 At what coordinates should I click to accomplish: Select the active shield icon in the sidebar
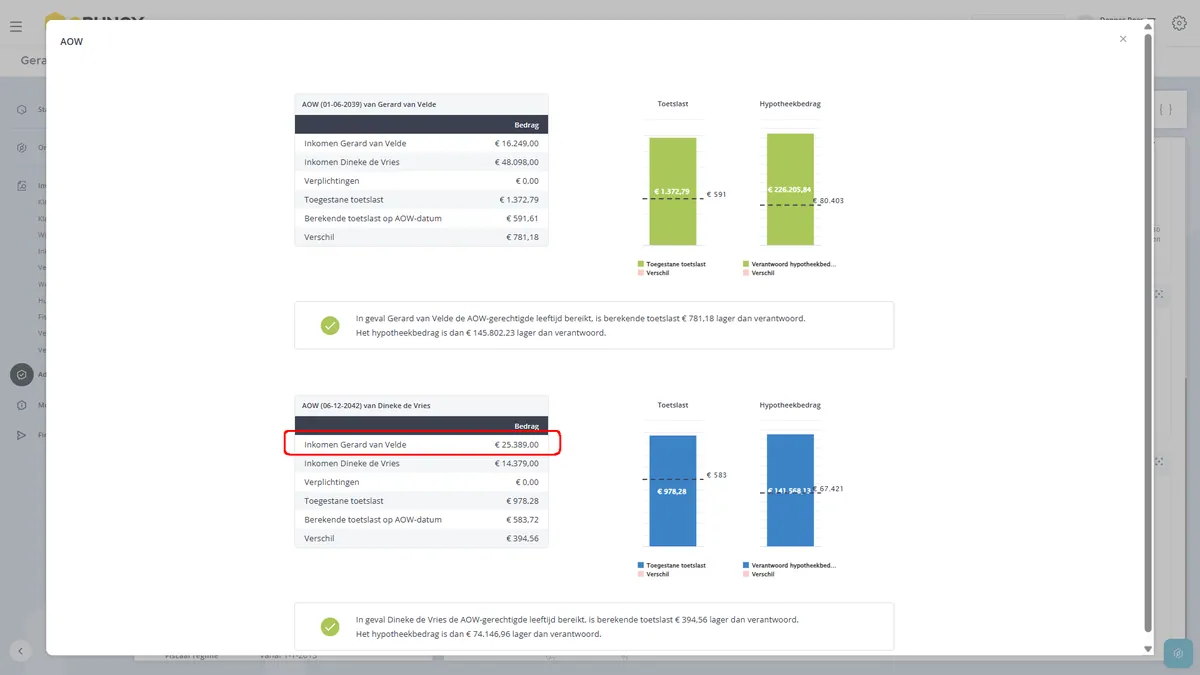(x=21, y=374)
